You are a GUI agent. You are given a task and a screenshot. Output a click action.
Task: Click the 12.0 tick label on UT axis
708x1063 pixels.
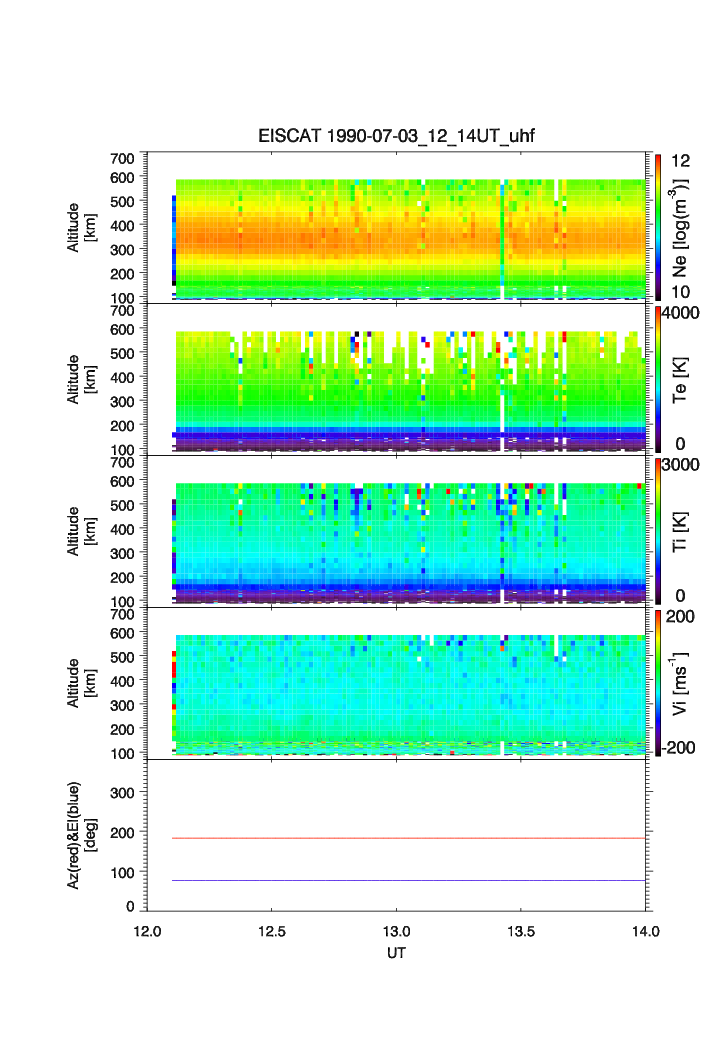[x=147, y=932]
